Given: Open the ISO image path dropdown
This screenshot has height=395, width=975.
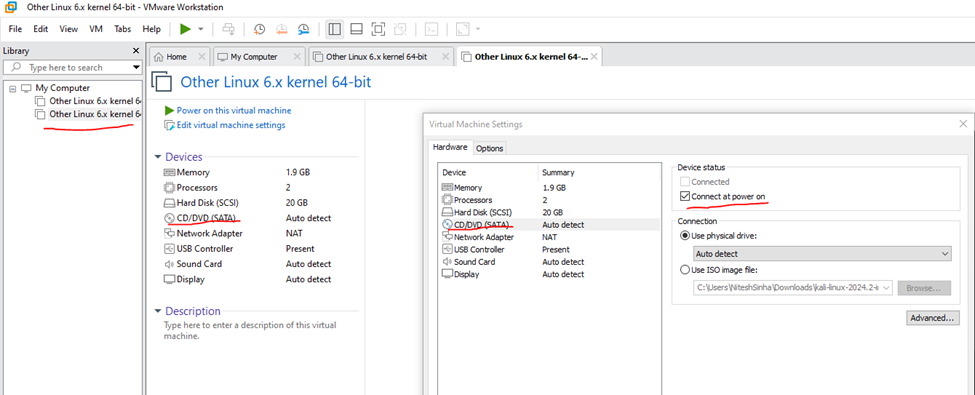Looking at the screenshot, I should pyautogui.click(x=886, y=287).
